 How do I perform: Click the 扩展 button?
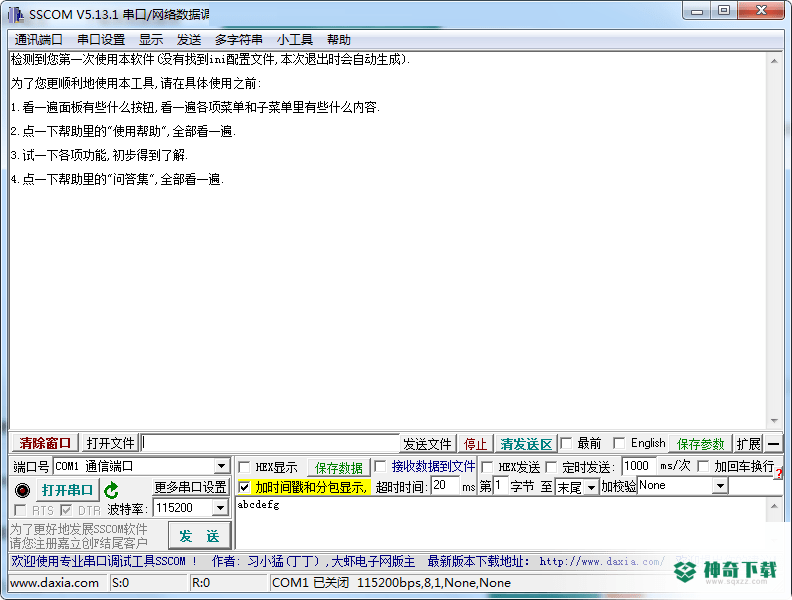point(748,444)
